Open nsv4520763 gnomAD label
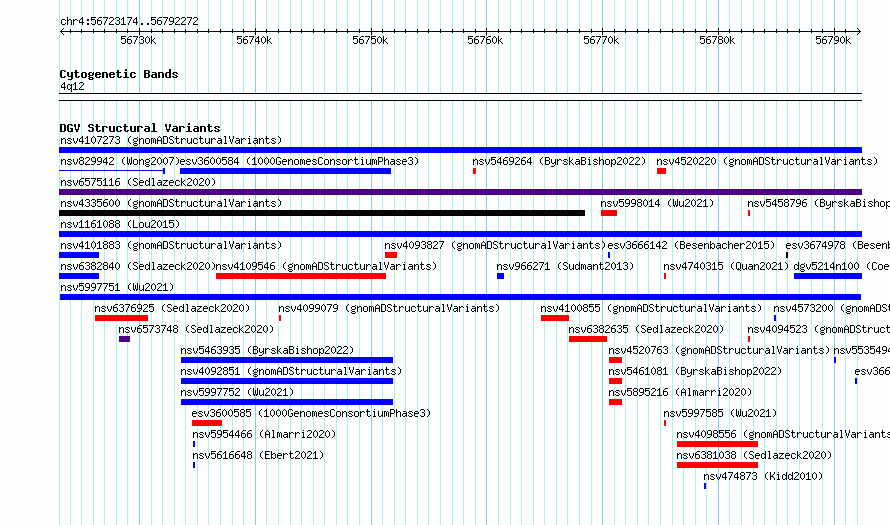 tap(719, 350)
